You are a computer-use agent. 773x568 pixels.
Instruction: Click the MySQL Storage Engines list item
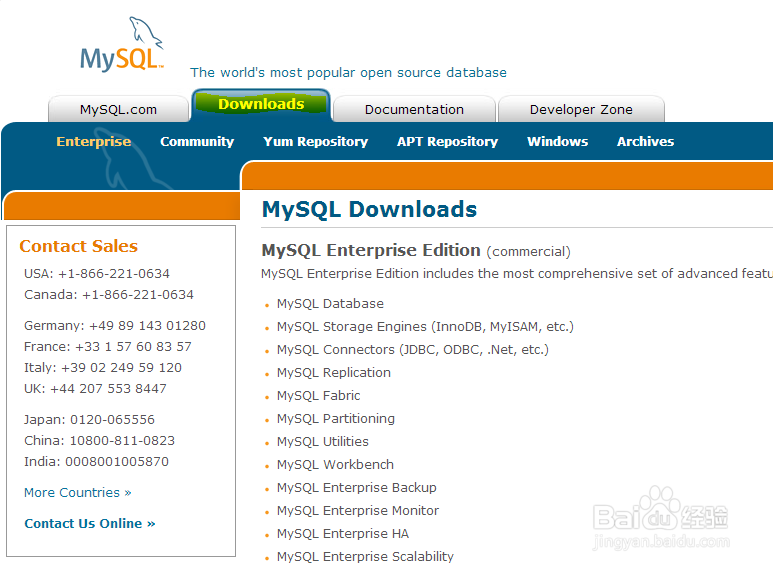coord(425,327)
